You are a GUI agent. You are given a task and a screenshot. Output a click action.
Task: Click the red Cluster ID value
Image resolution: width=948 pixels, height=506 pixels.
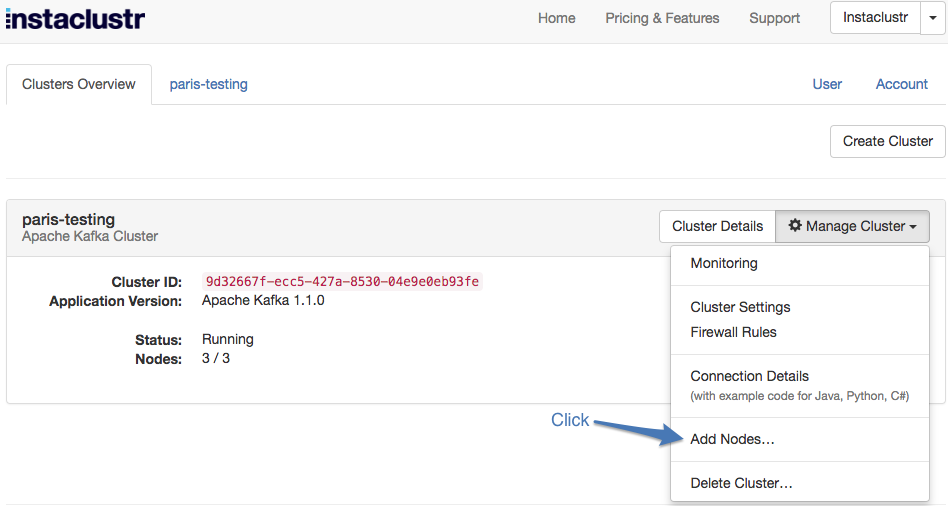[x=342, y=281]
